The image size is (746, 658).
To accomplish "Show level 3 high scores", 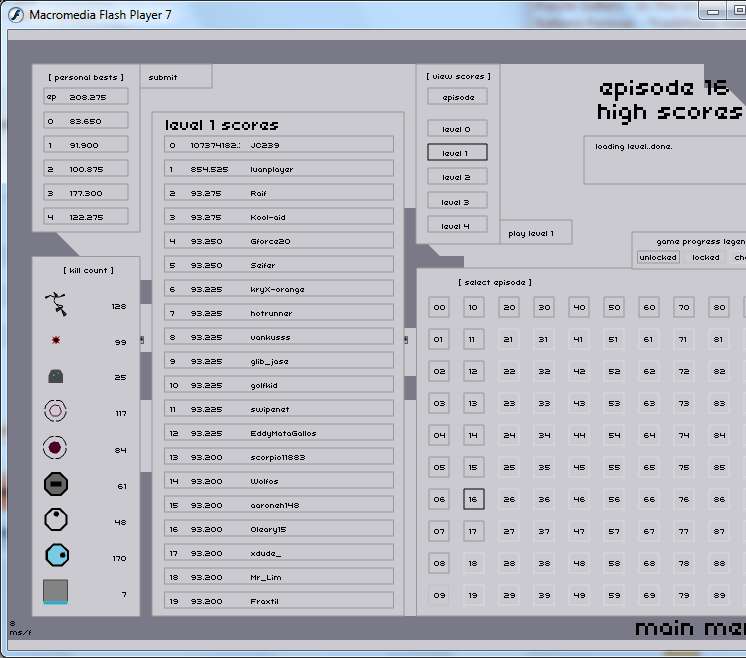I will pos(457,202).
